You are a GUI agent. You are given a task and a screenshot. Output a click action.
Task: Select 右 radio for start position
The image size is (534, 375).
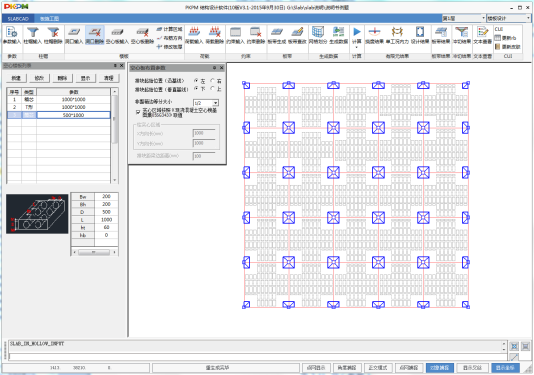[213, 81]
